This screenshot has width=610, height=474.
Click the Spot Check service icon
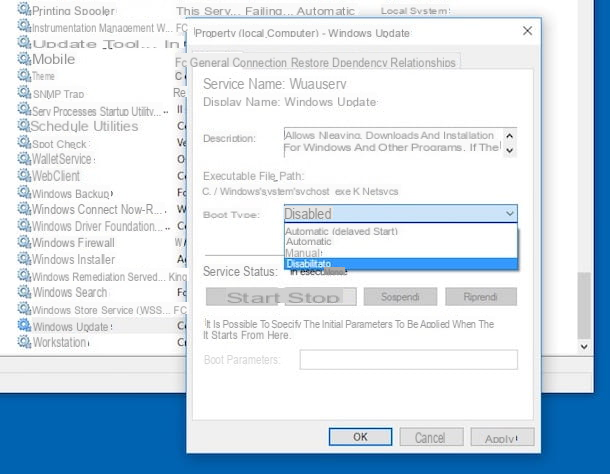(24, 142)
